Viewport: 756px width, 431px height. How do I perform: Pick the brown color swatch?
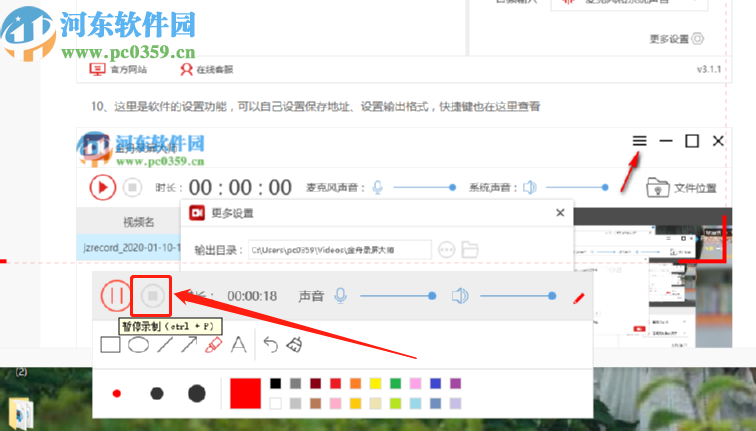coord(315,403)
